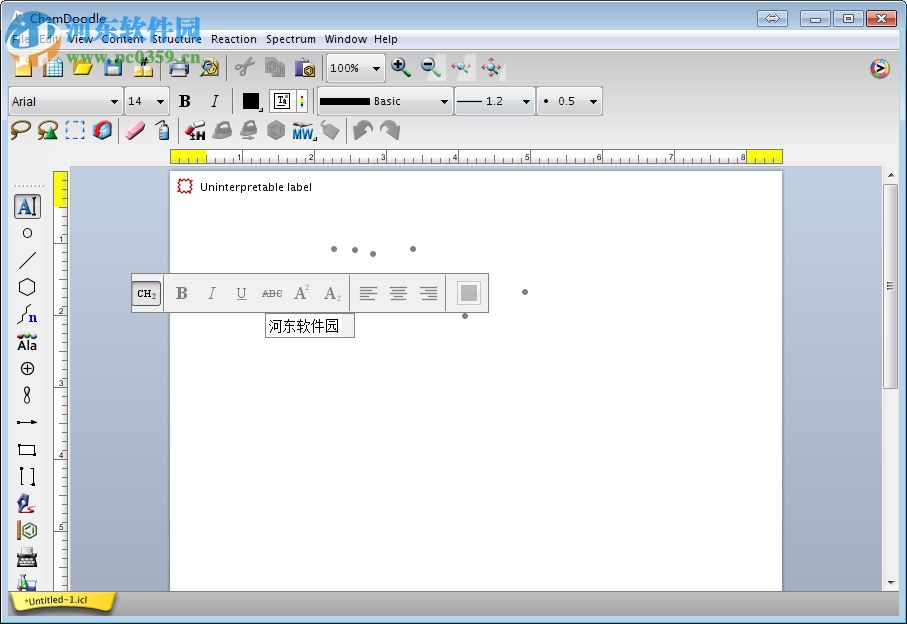This screenshot has width=907, height=624.
Task: Select the Lasso selection tool
Action: point(19,130)
